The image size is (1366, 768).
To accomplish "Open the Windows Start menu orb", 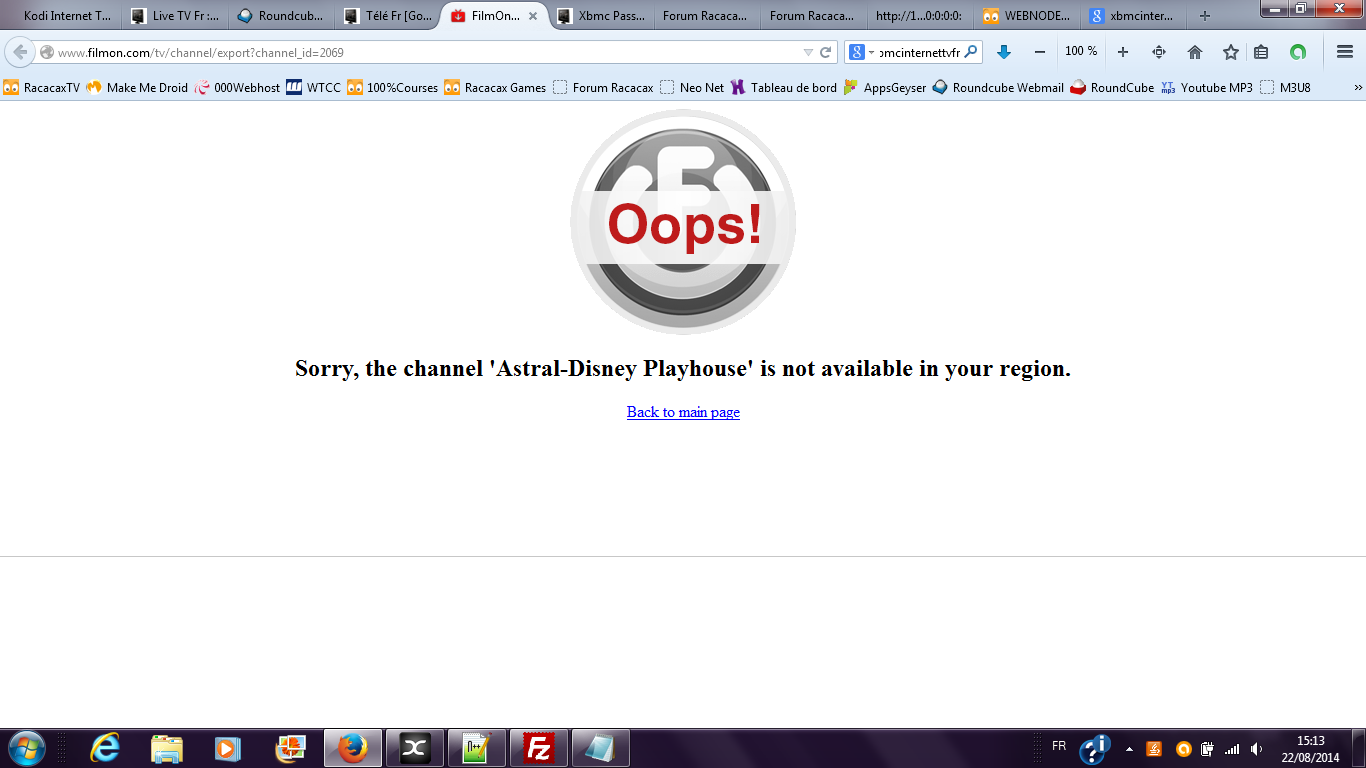I will pos(26,748).
